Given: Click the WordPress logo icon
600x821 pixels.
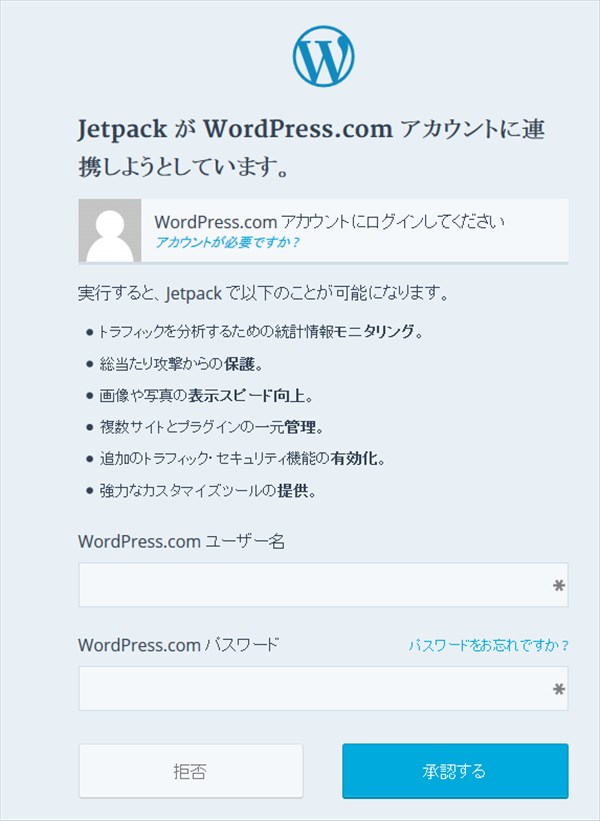Looking at the screenshot, I should point(323,56).
